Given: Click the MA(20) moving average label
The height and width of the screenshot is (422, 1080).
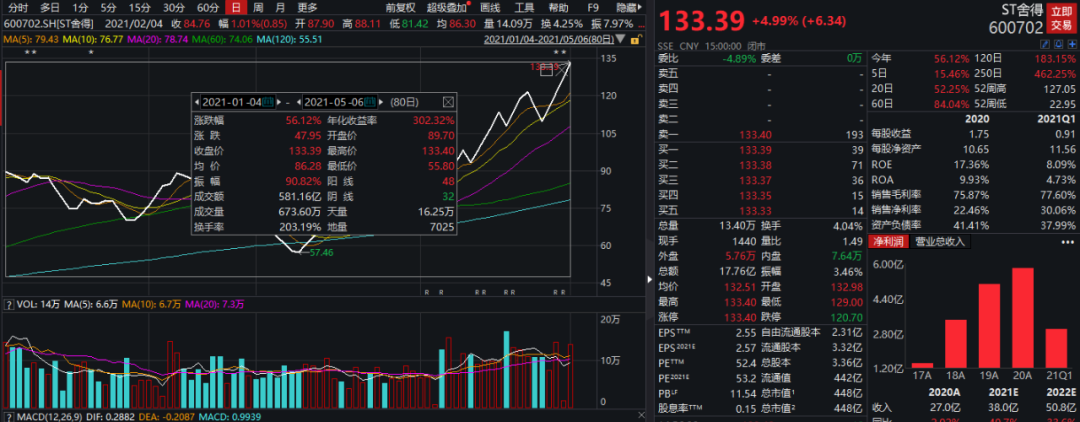Looking at the screenshot, I should (157, 39).
